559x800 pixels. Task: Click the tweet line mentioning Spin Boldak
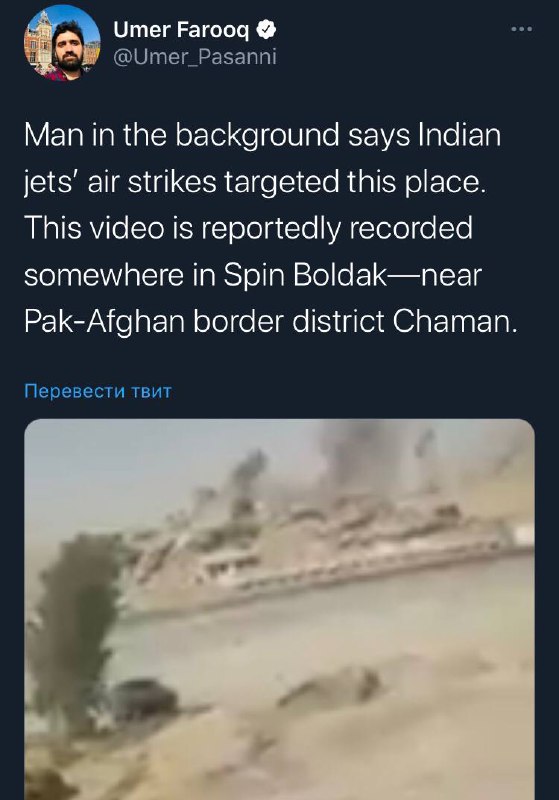[x=253, y=275]
